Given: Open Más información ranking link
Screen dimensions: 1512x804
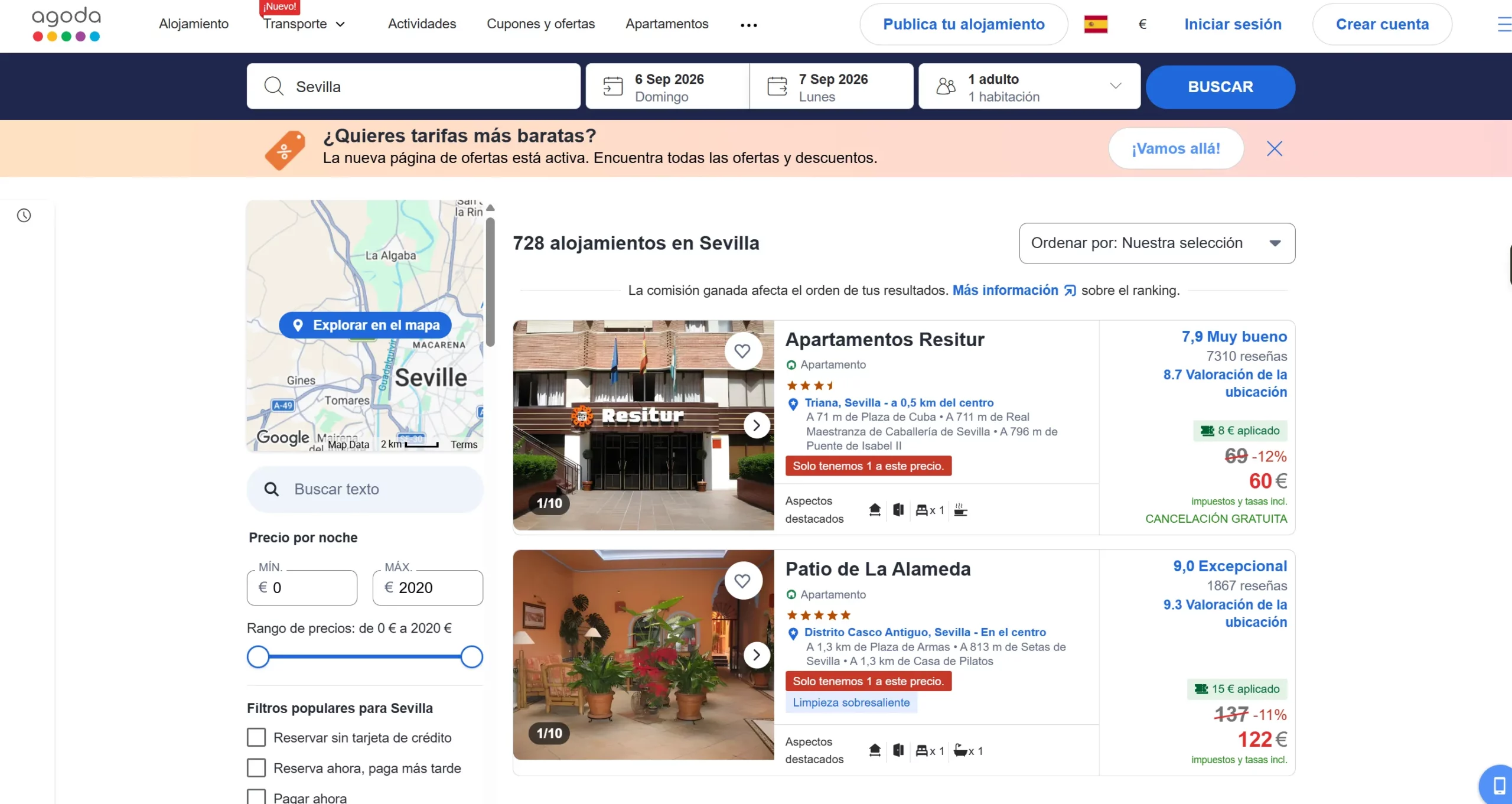Looking at the screenshot, I should coord(1014,290).
